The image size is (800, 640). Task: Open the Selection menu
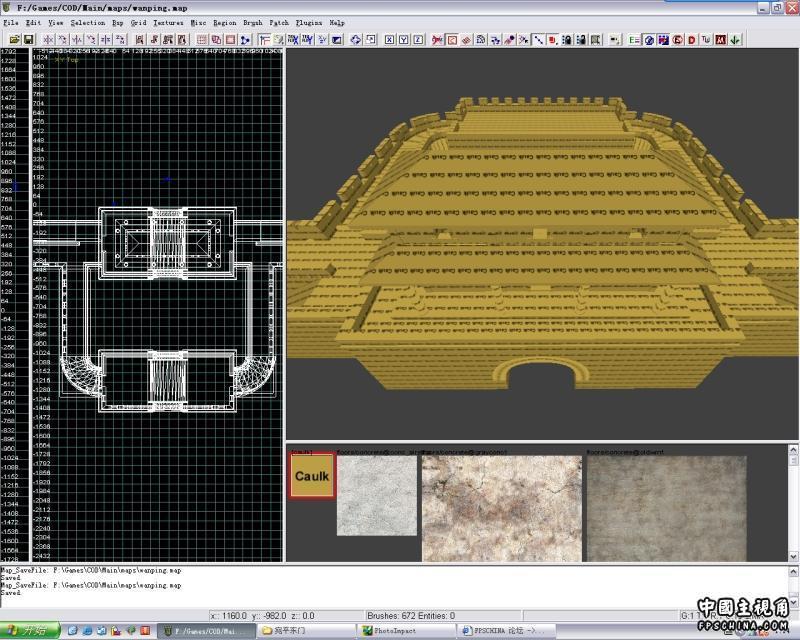click(88, 23)
